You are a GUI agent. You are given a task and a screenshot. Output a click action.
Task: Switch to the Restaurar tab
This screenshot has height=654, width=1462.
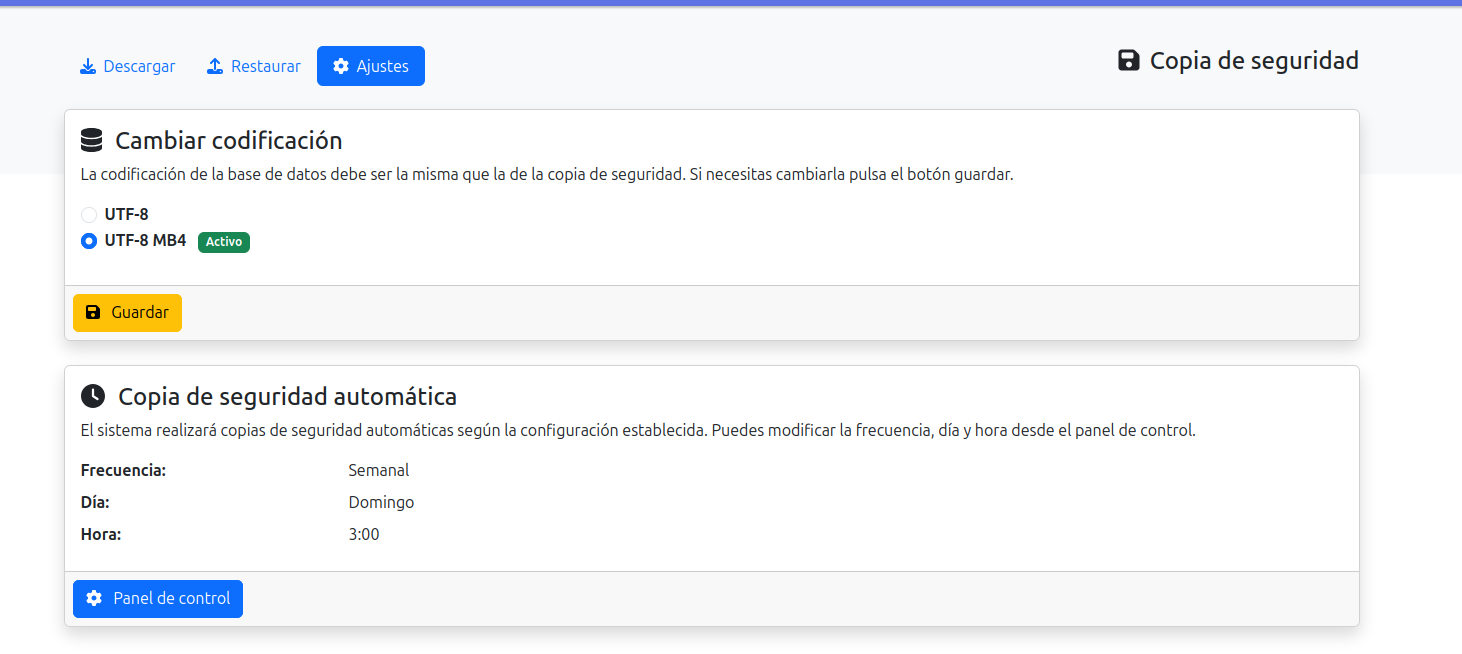[253, 66]
